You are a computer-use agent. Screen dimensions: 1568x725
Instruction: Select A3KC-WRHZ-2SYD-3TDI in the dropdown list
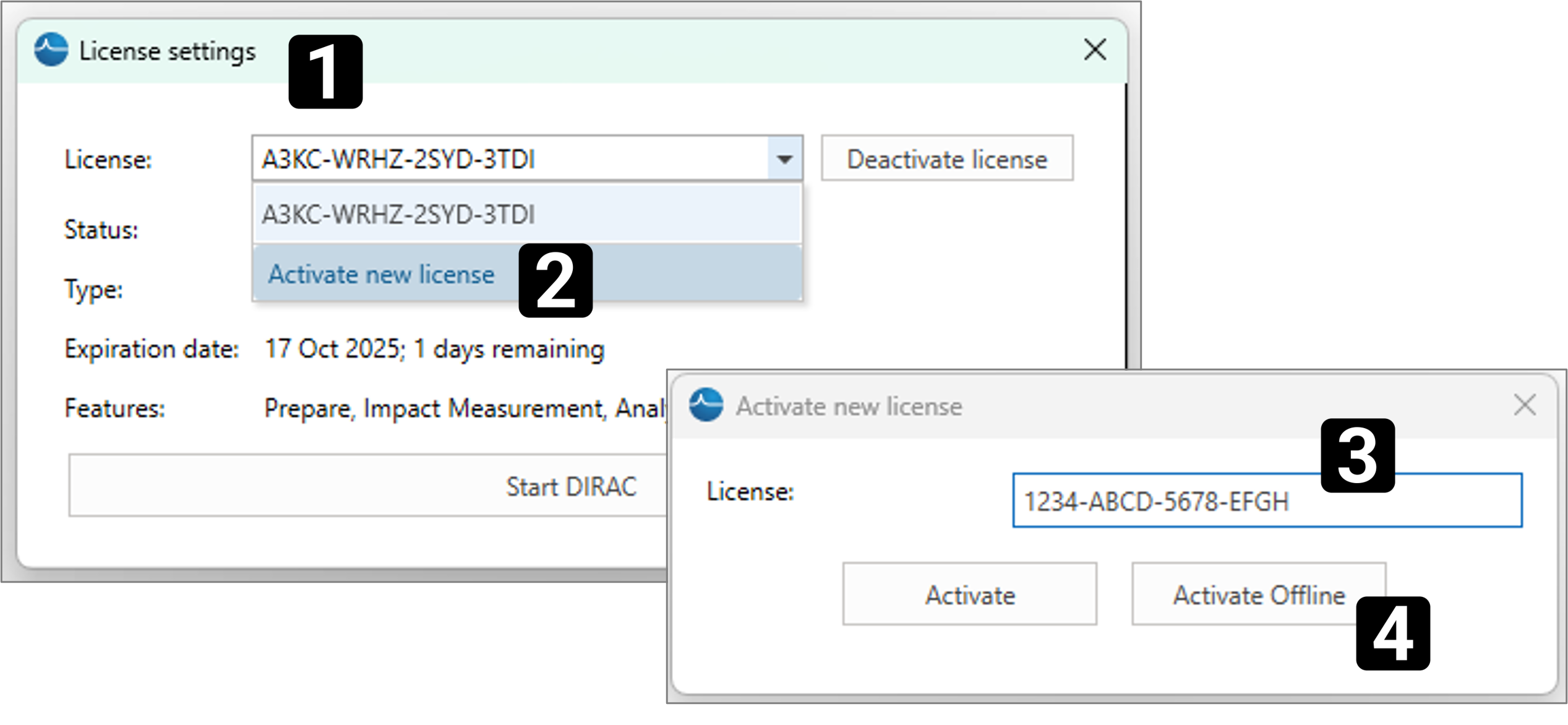coord(398,215)
